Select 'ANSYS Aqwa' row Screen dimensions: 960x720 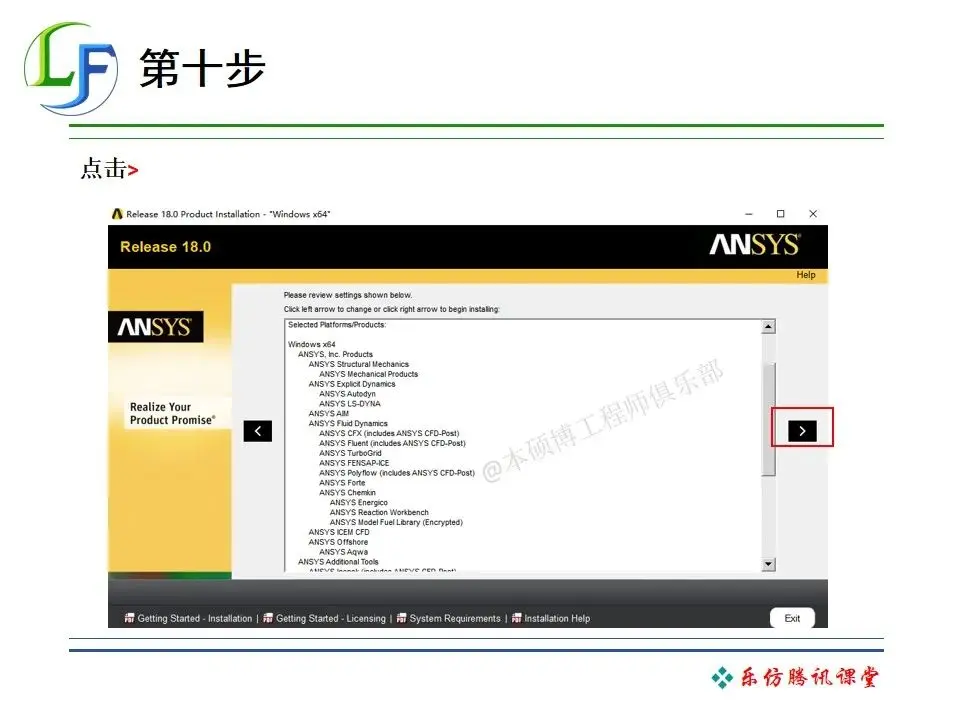click(x=343, y=552)
